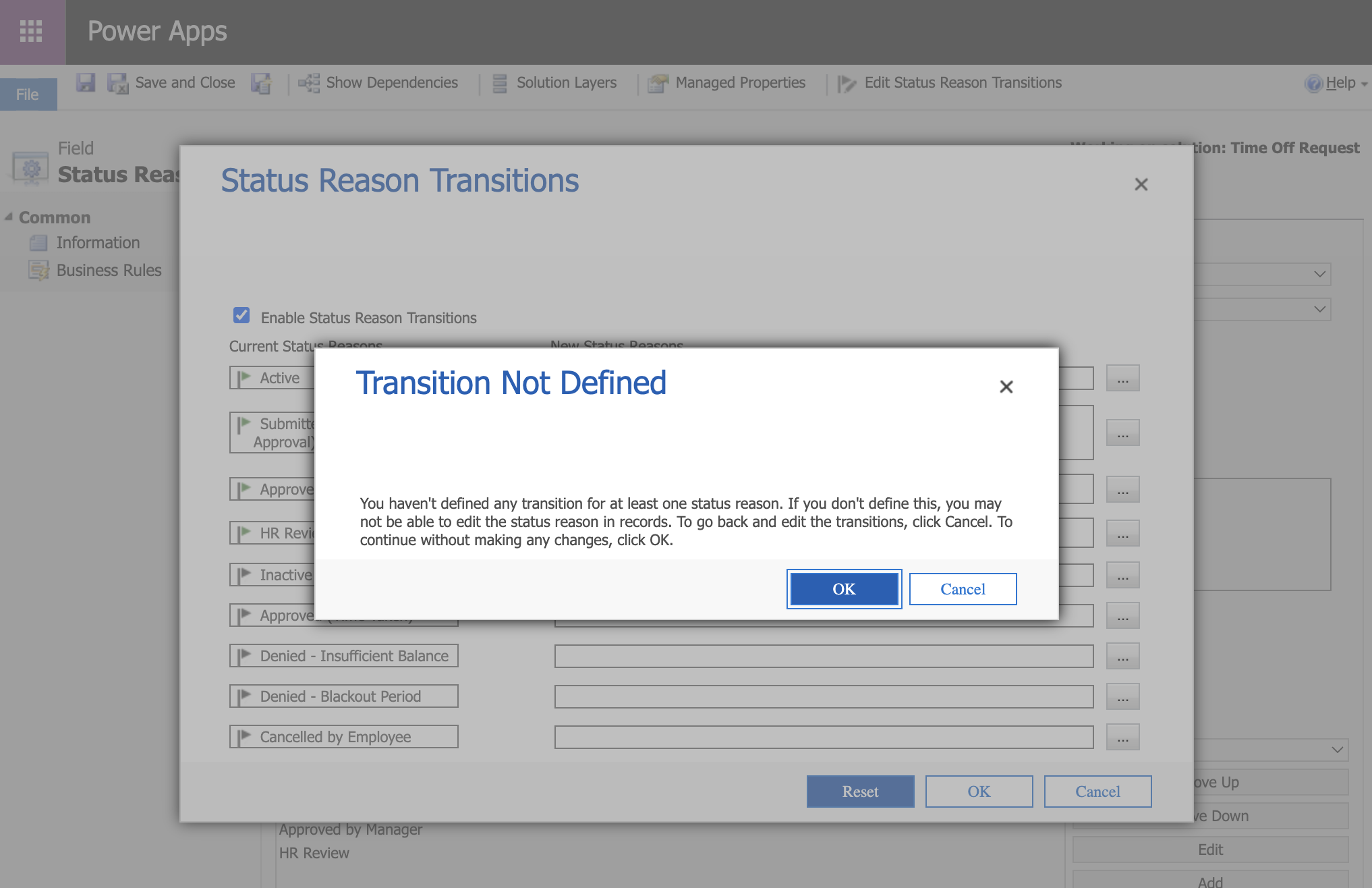1372x888 pixels.
Task: Click new status field for Cancelled by Employee
Action: [x=824, y=738]
